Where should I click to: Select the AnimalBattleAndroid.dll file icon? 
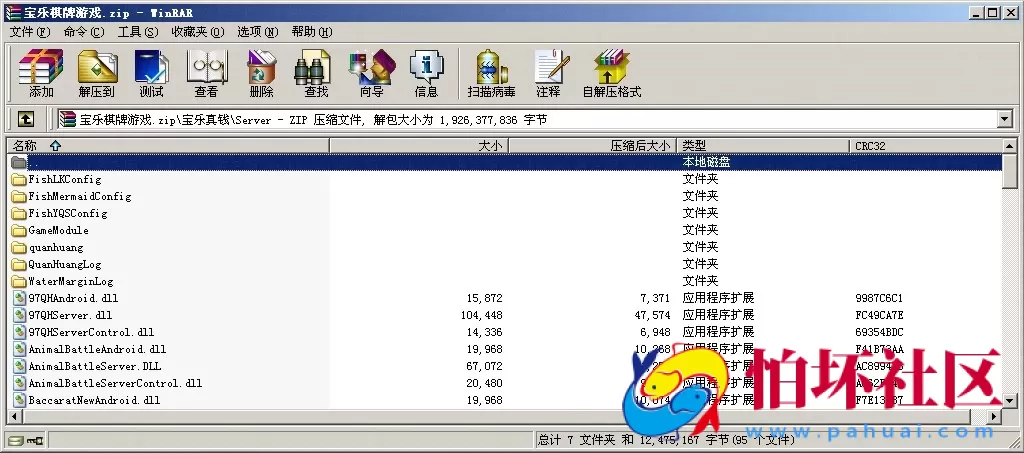pos(19,349)
